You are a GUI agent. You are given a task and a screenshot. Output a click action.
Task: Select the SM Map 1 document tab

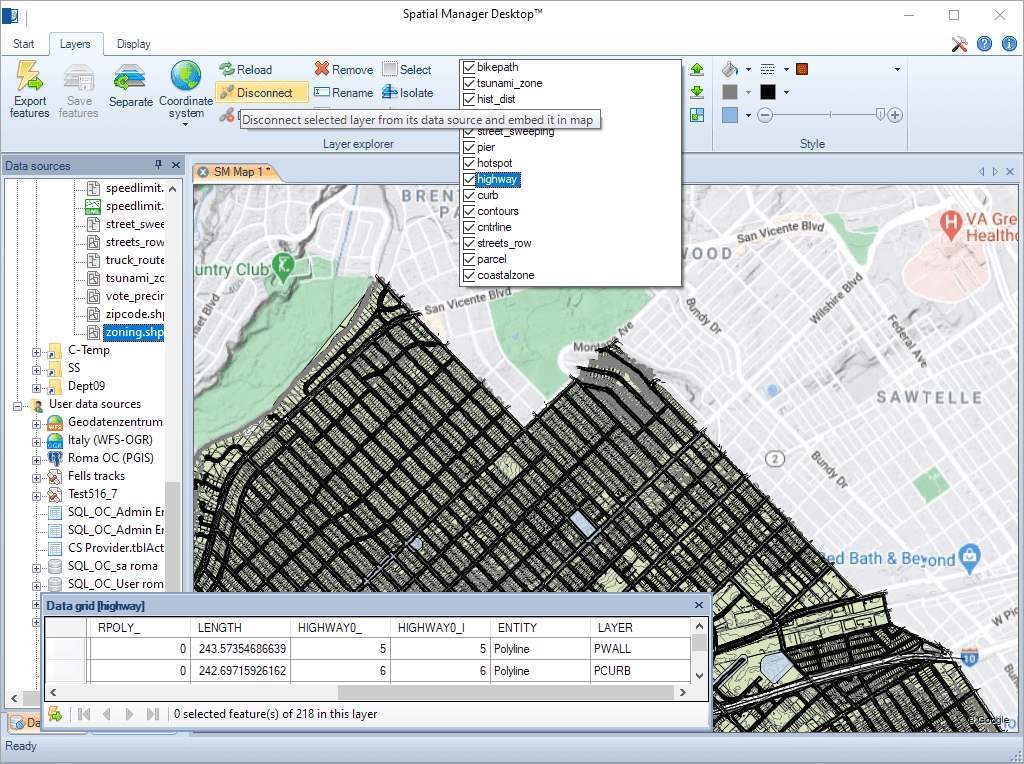(x=238, y=172)
